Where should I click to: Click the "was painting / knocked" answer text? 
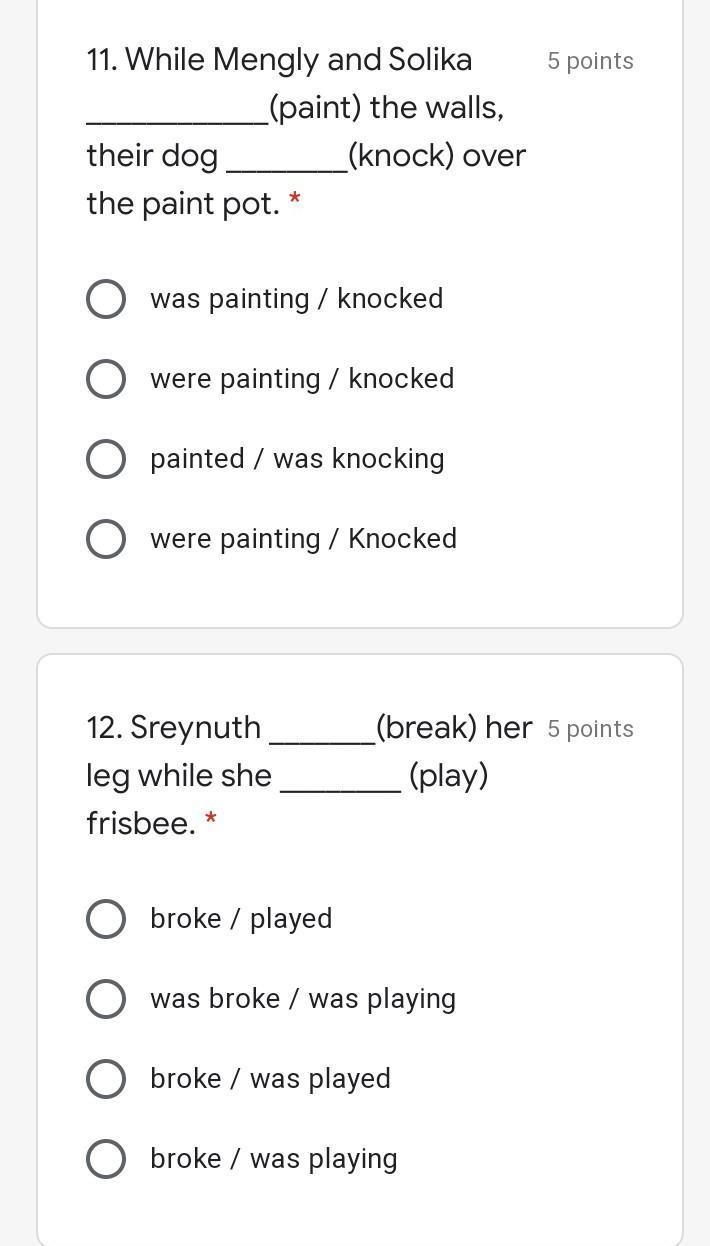pos(296,299)
